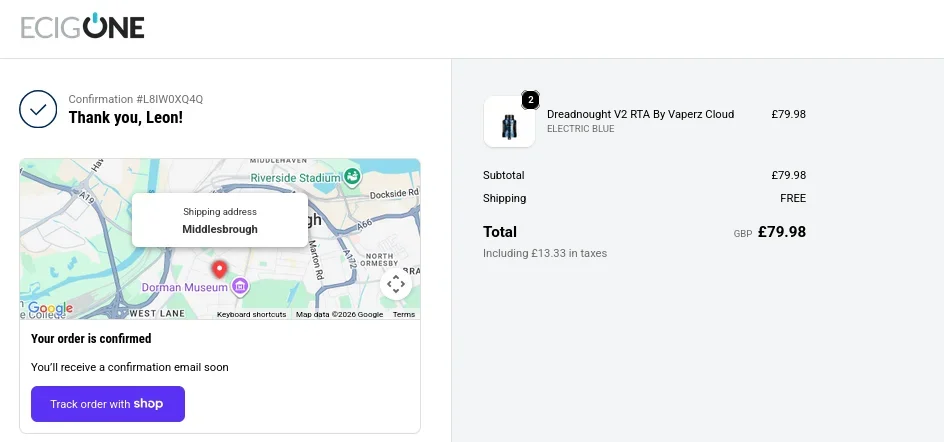This screenshot has height=442, width=944.
Task: Click the red location pin on map
Action: 220,269
